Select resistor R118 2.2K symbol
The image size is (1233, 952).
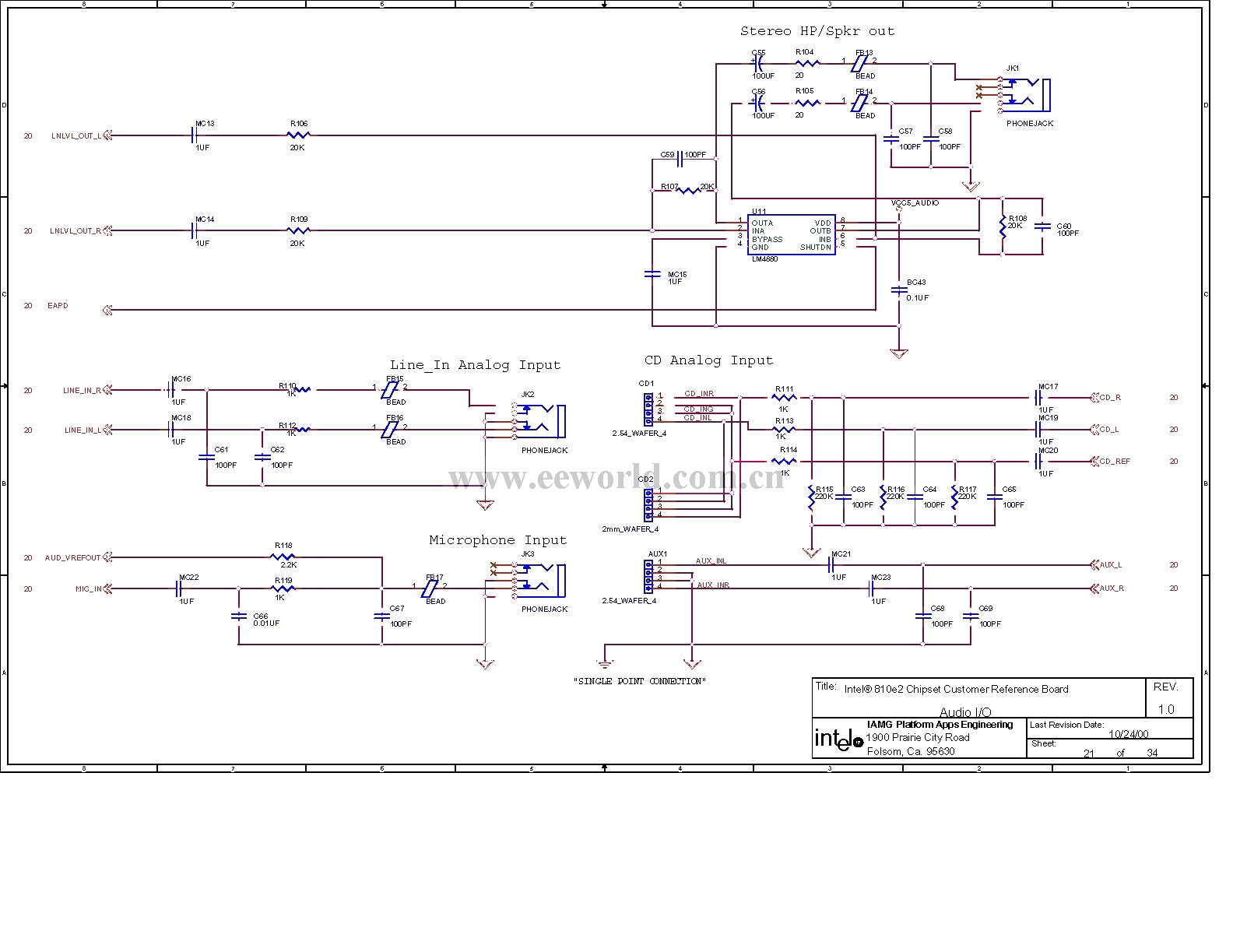283,557
